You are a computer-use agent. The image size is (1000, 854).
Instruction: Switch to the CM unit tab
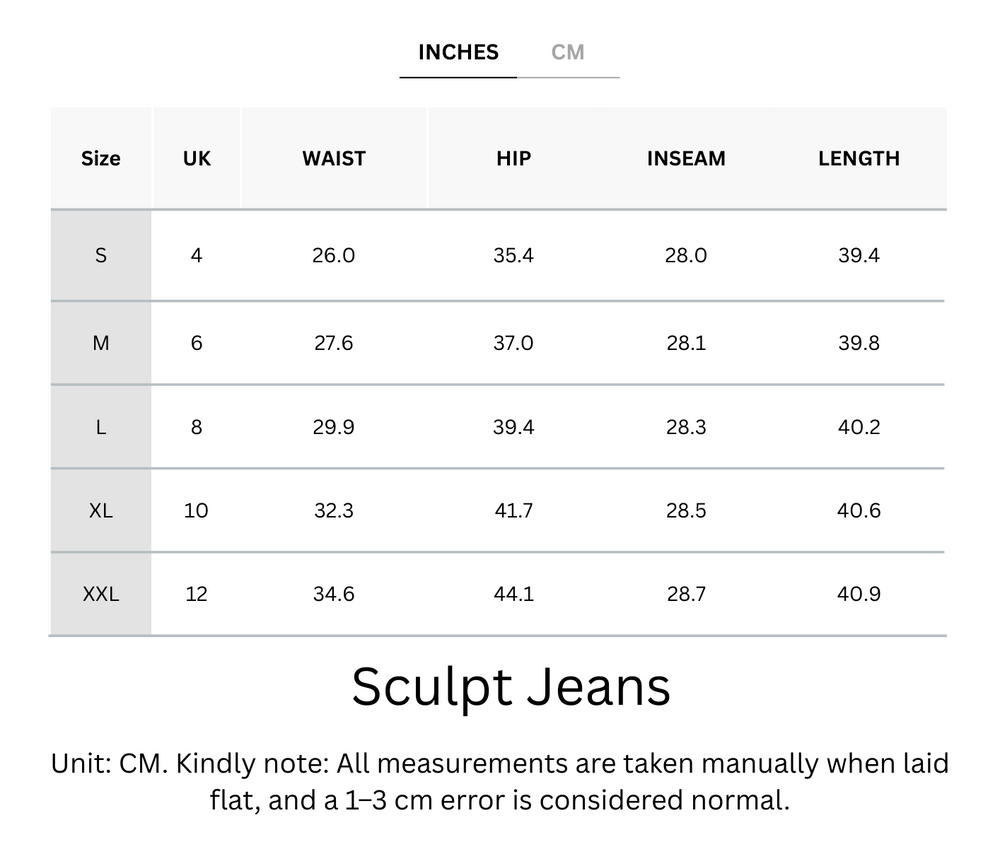569,52
